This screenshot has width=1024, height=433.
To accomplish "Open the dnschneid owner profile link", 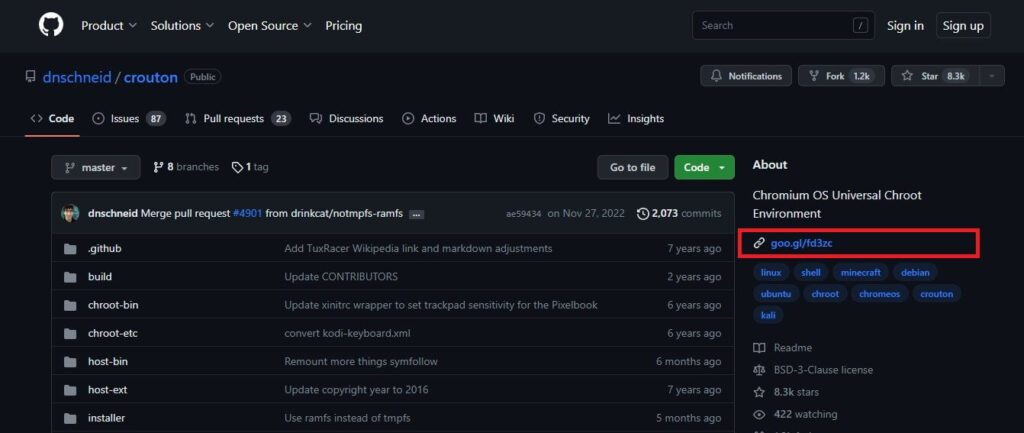I will point(77,77).
